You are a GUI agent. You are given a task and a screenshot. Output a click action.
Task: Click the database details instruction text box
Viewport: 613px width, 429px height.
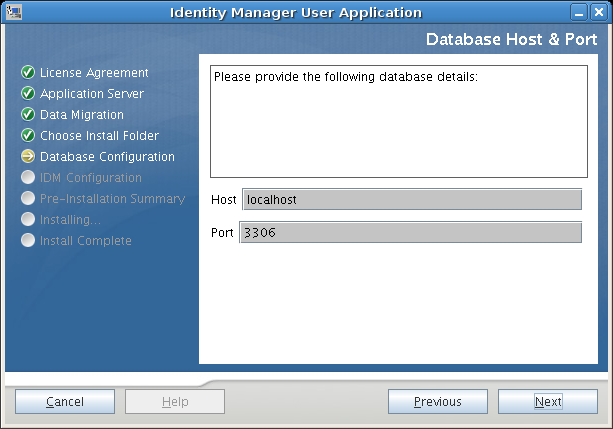(x=398, y=120)
